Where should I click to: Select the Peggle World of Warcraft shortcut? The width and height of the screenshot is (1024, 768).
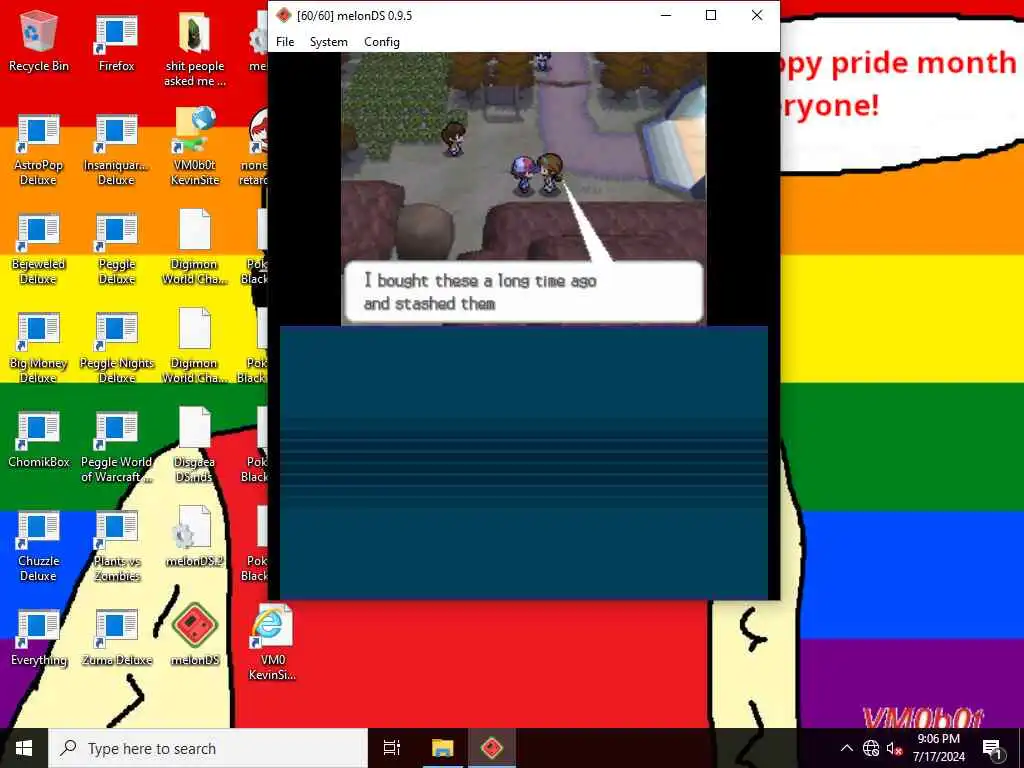[x=116, y=447]
